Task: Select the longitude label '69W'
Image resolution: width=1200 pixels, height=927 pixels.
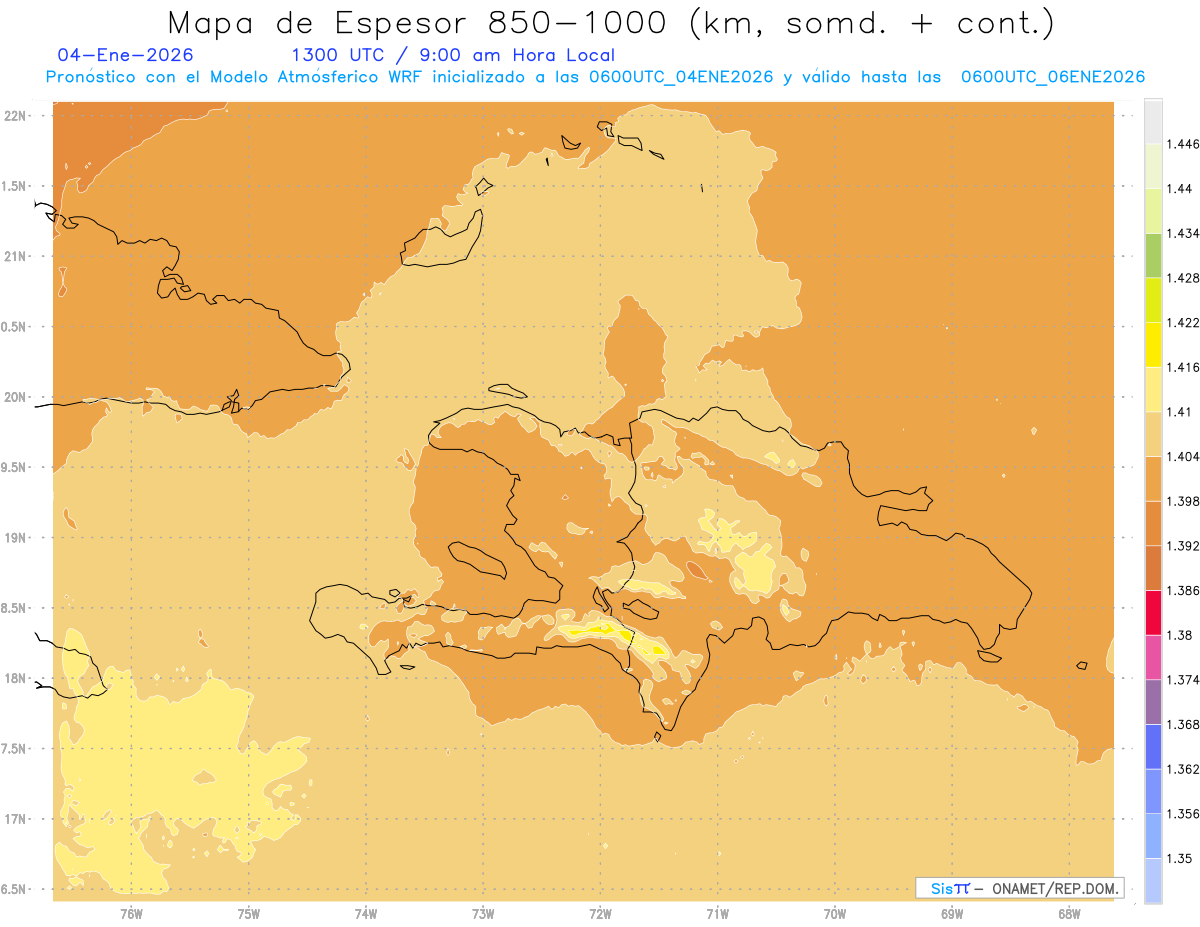Action: coord(952,914)
